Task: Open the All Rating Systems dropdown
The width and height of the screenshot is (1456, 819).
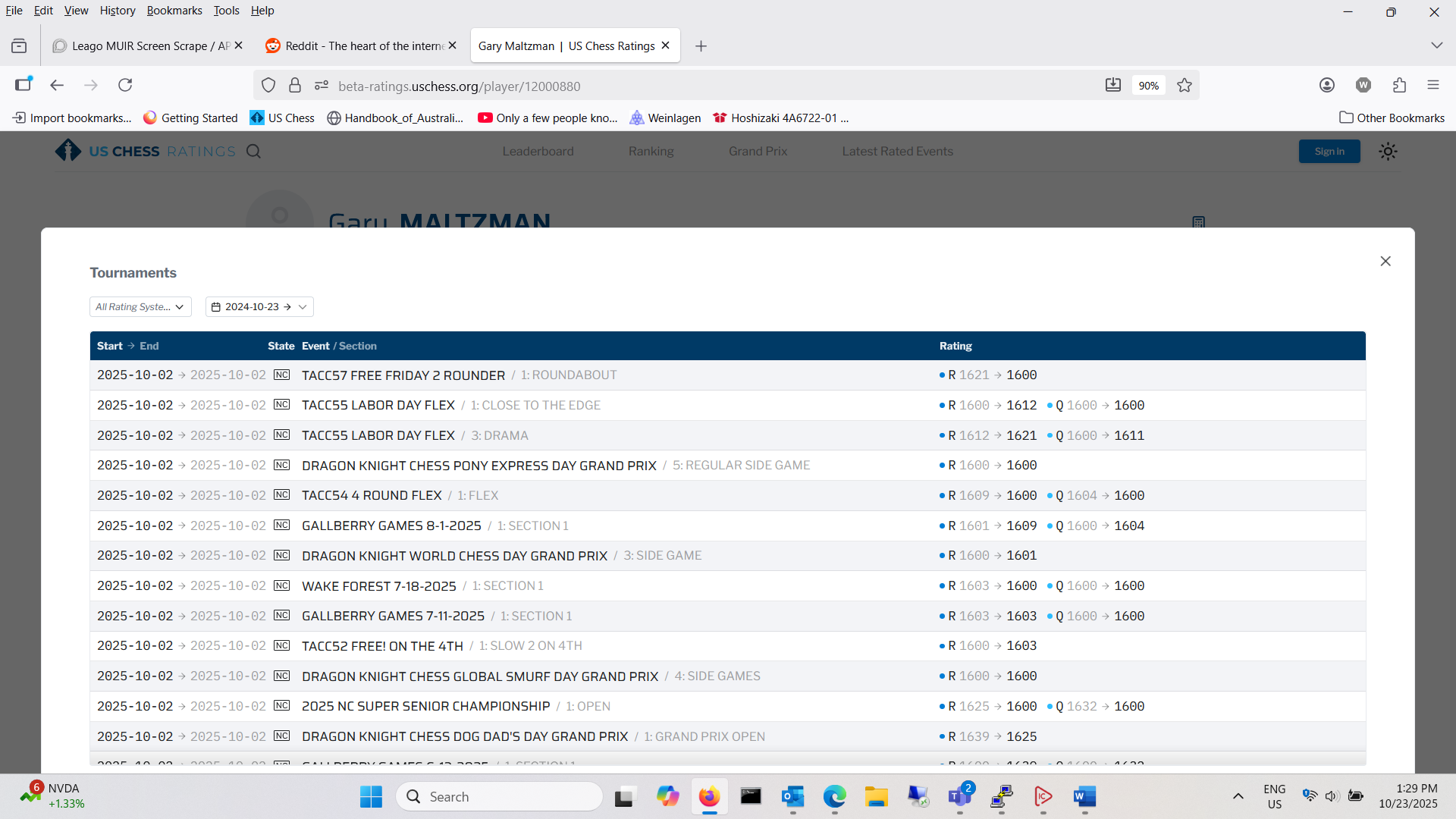Action: click(x=140, y=306)
